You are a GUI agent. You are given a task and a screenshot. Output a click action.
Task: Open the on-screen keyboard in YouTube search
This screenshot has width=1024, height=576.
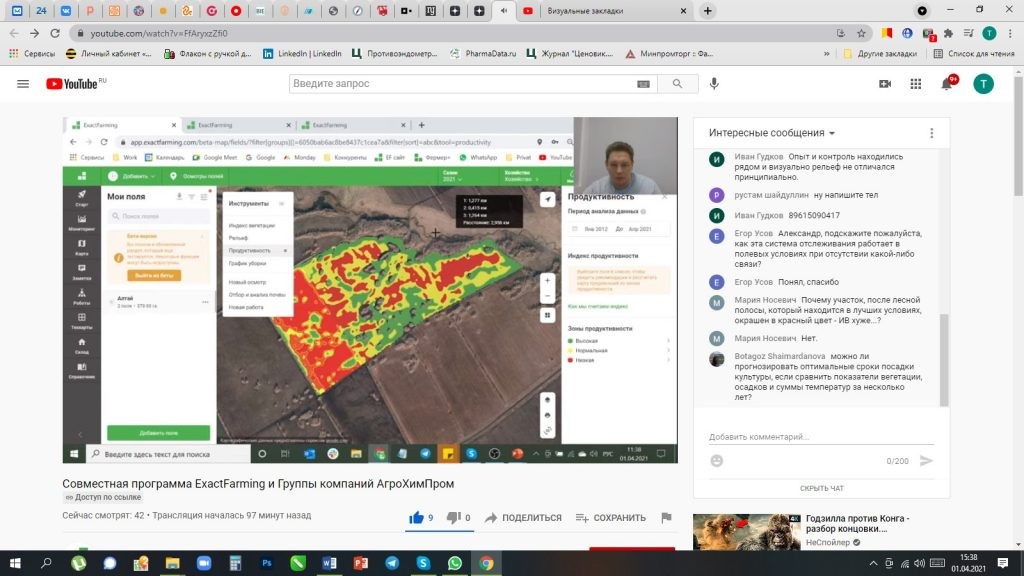pyautogui.click(x=643, y=84)
